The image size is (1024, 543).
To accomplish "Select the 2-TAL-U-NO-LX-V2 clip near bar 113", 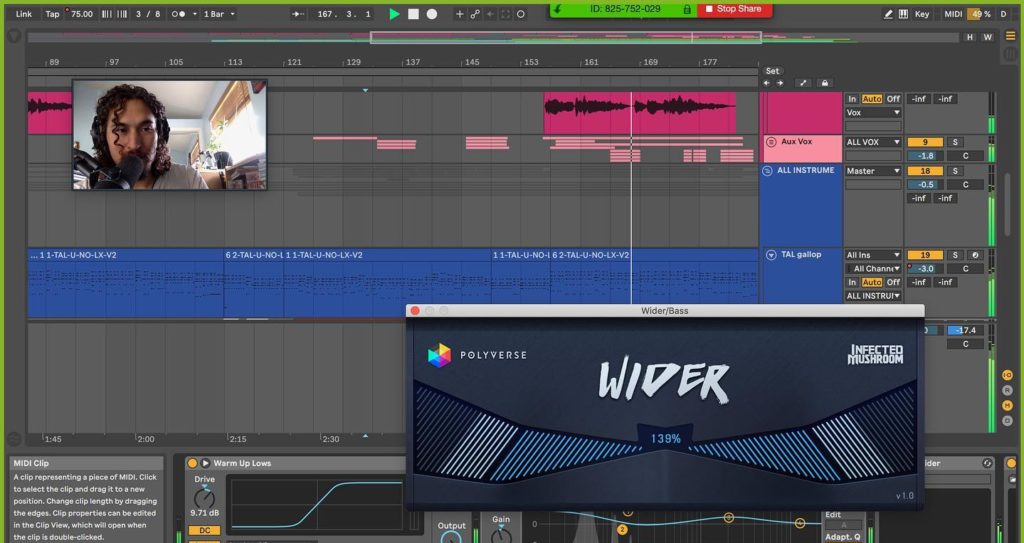I will point(254,255).
